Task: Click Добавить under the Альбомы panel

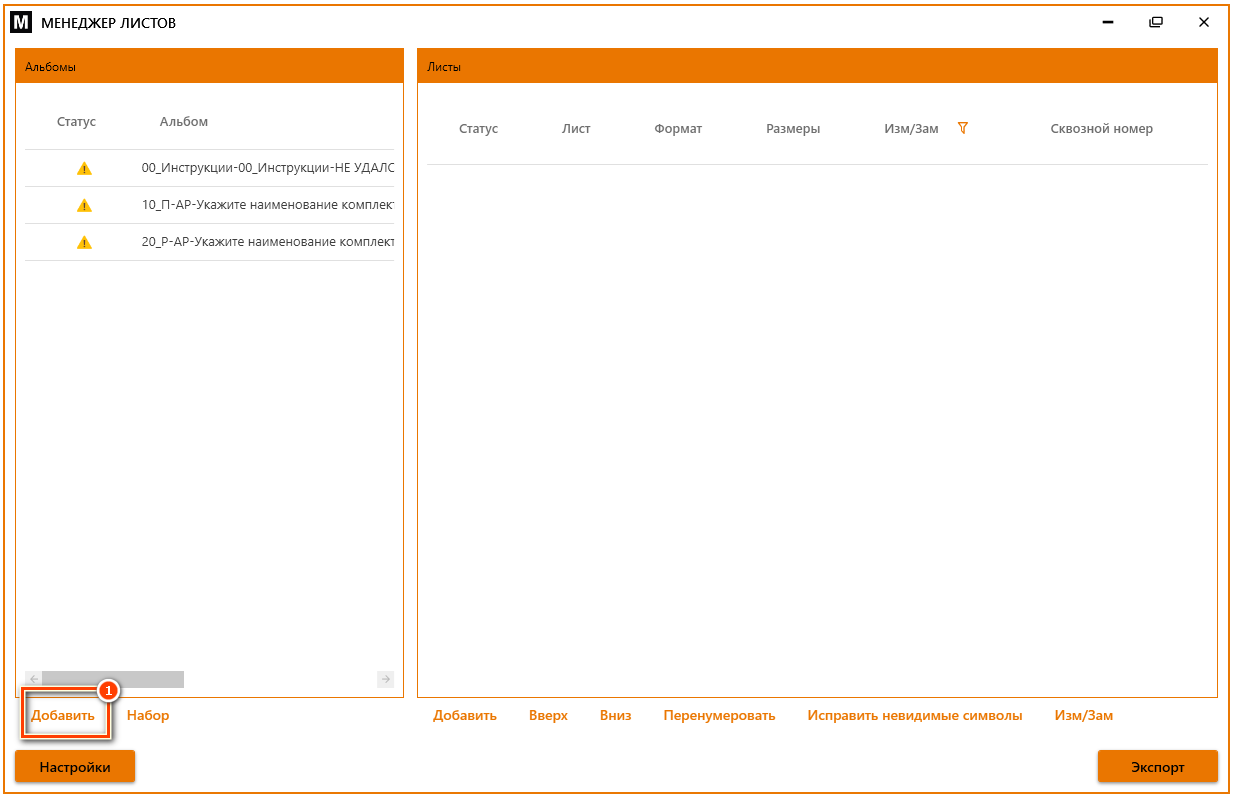Action: point(63,715)
